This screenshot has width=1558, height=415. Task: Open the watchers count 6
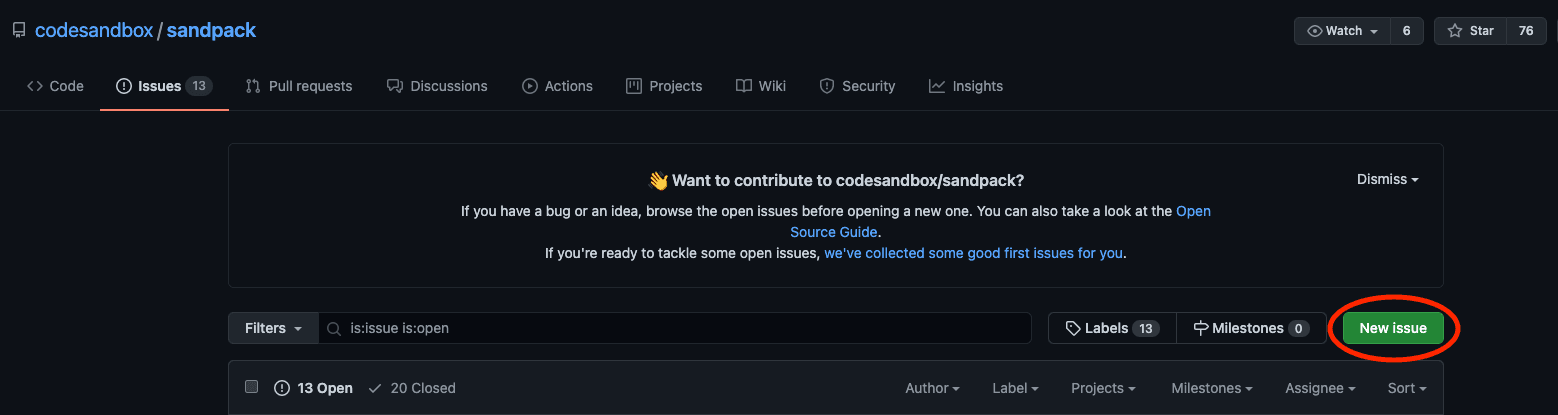[1406, 31]
